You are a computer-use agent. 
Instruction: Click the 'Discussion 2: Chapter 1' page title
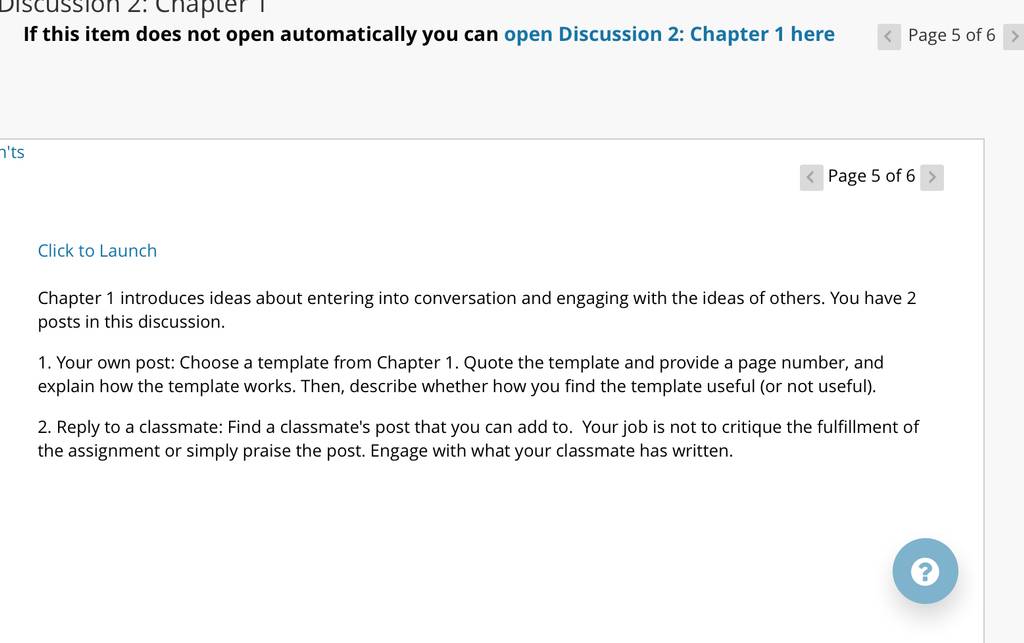pos(134,7)
